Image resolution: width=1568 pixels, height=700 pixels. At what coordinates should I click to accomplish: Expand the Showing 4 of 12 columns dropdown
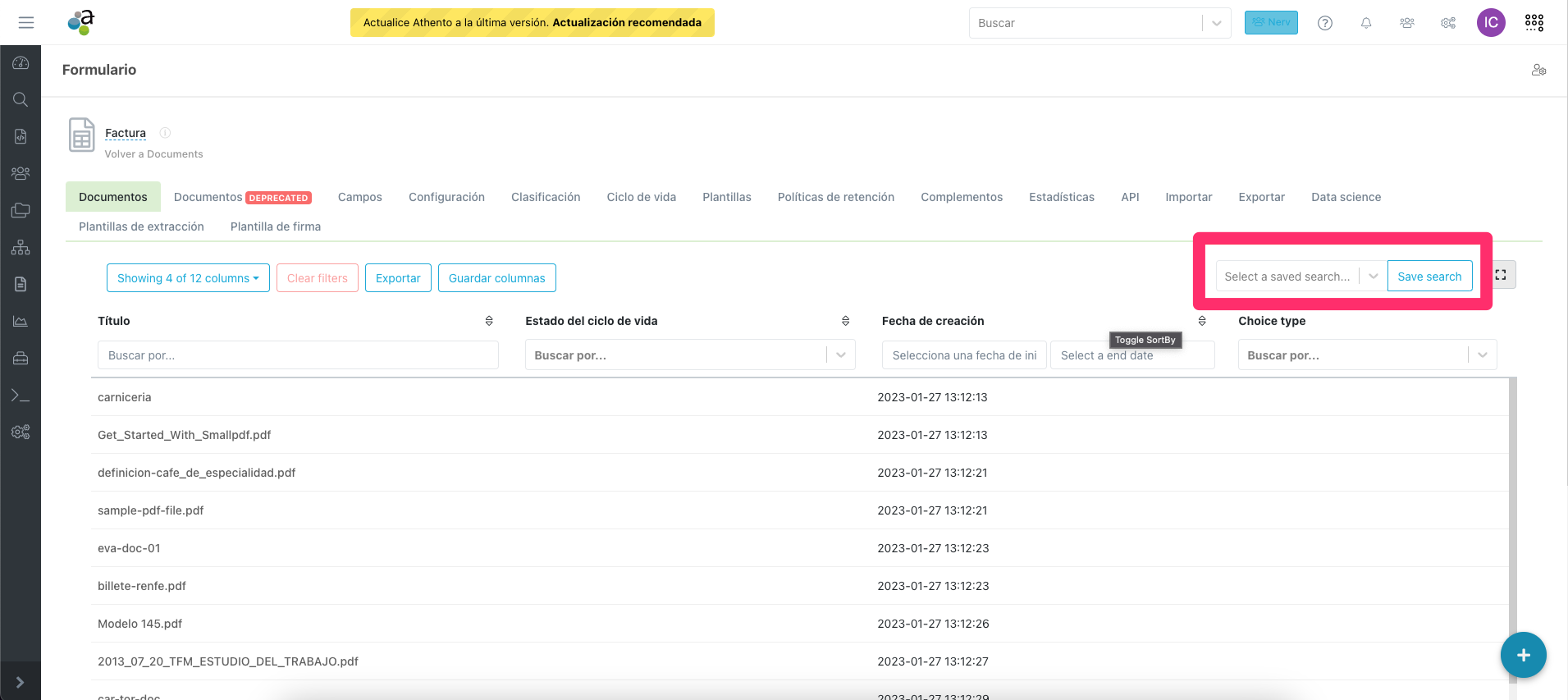pos(188,278)
